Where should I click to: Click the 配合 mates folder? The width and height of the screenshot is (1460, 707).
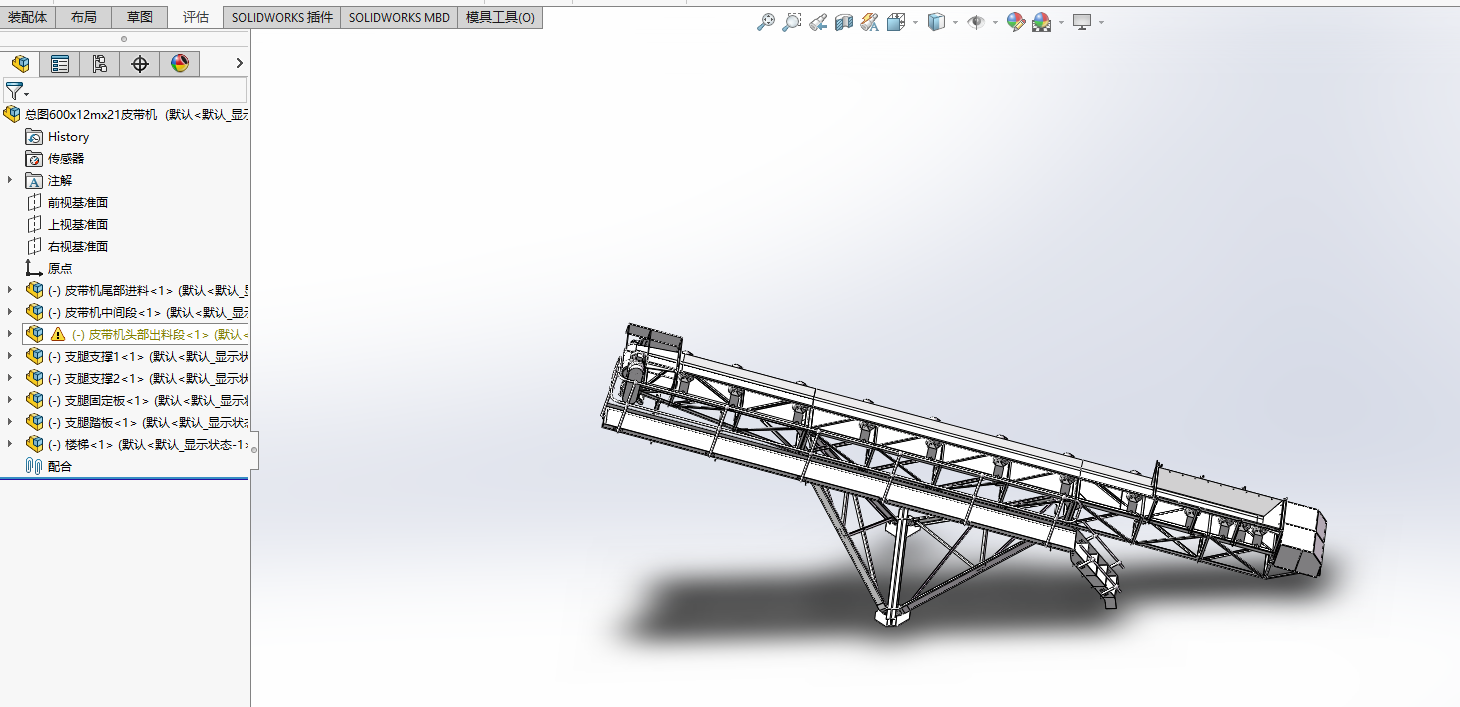pos(59,466)
